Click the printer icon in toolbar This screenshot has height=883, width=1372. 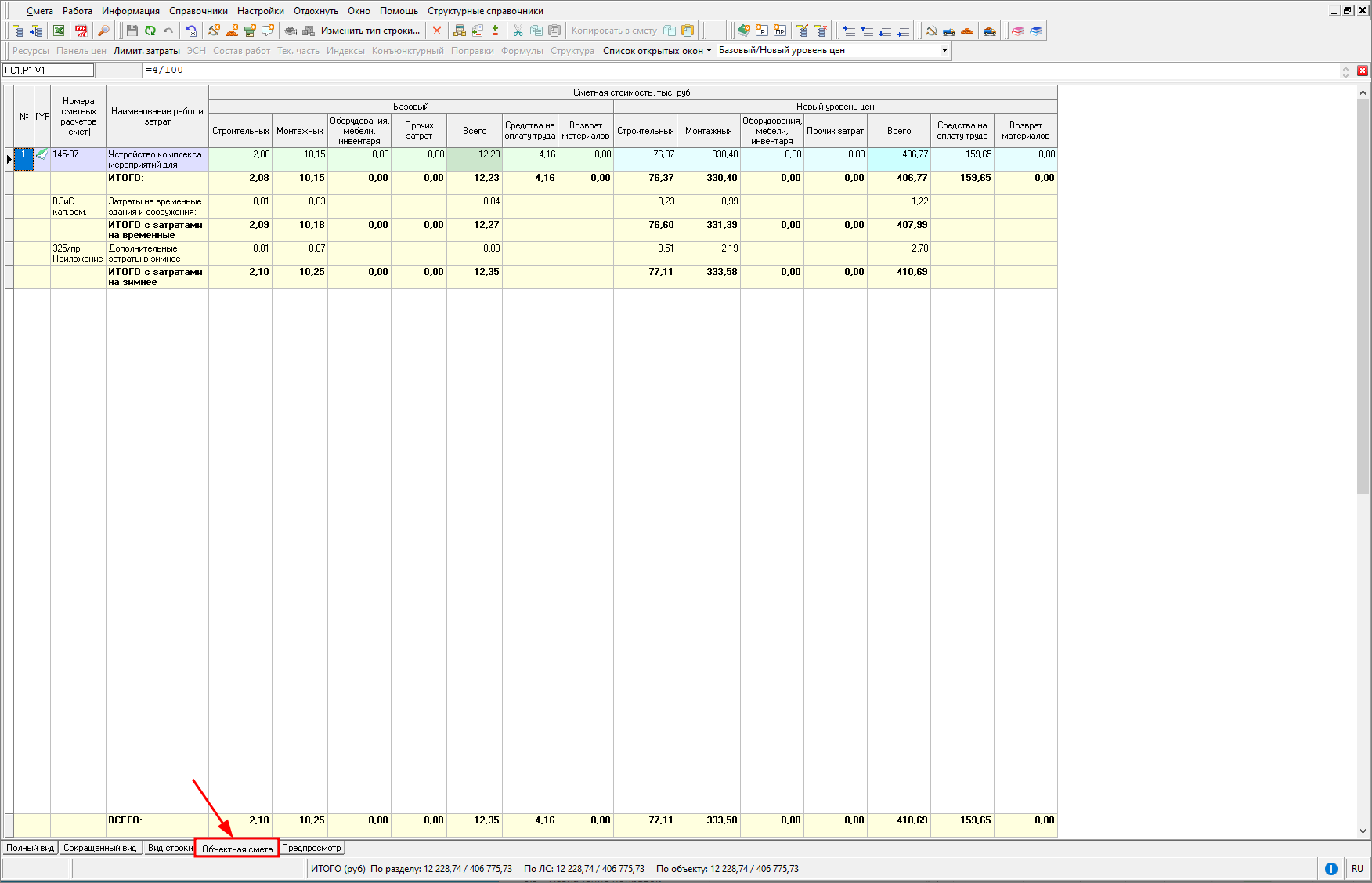point(291,31)
